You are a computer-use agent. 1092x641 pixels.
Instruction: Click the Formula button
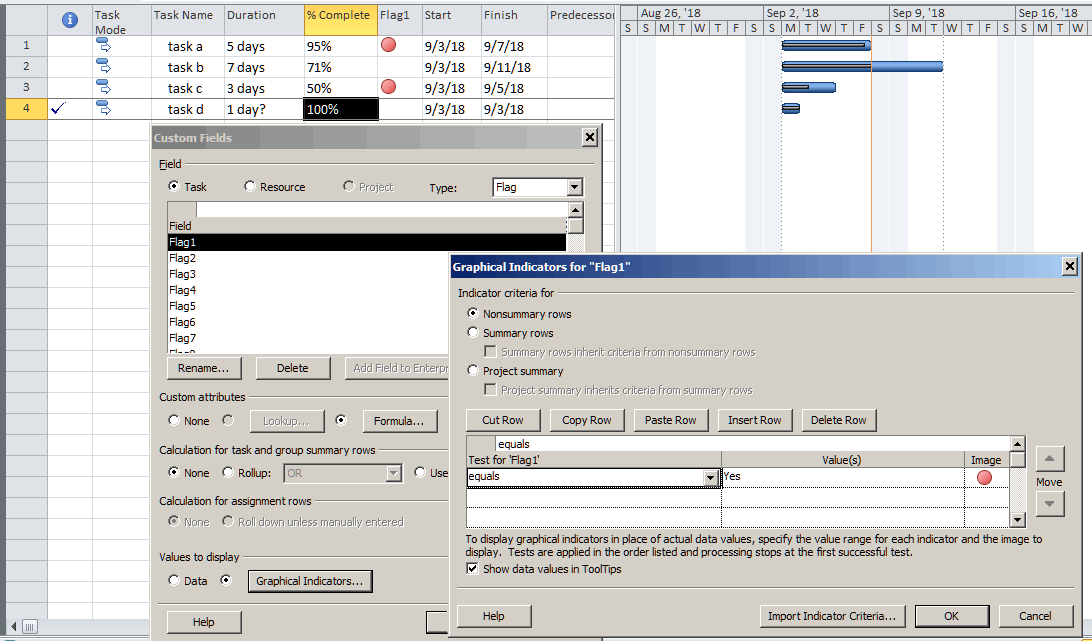pos(400,421)
